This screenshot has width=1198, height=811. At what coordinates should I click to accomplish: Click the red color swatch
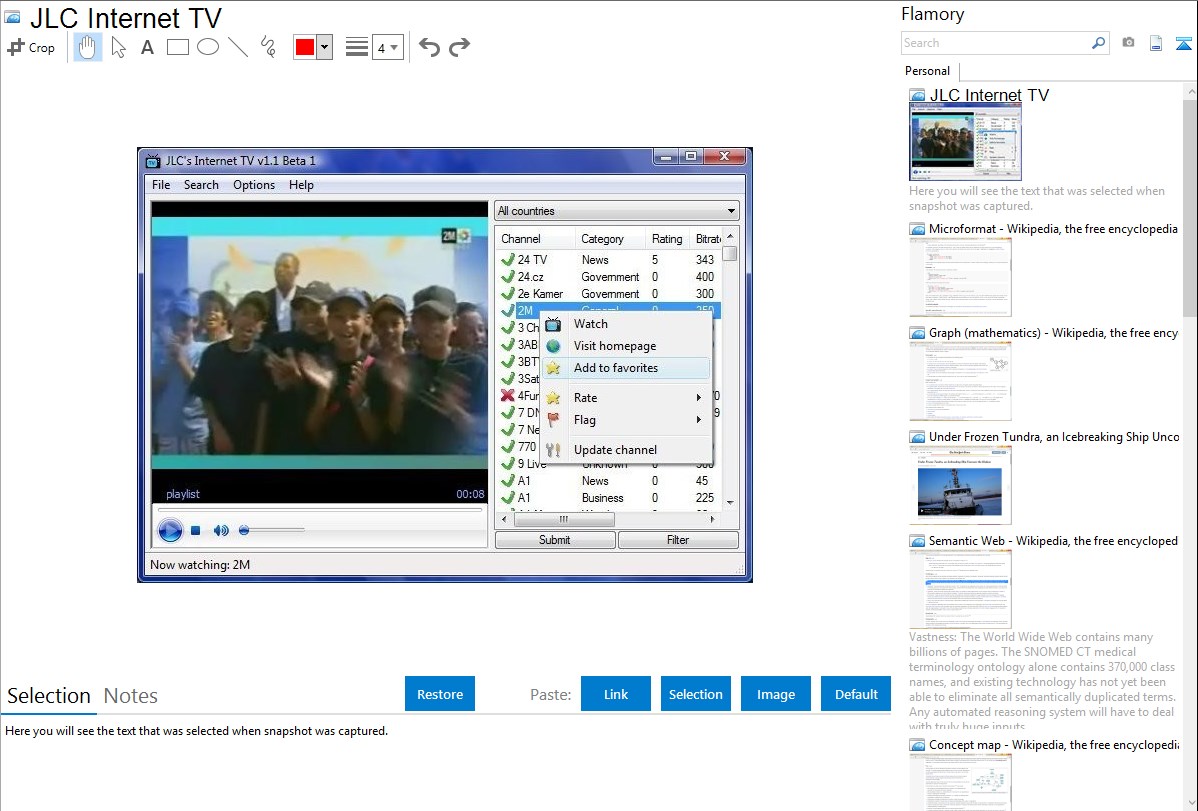(x=305, y=47)
